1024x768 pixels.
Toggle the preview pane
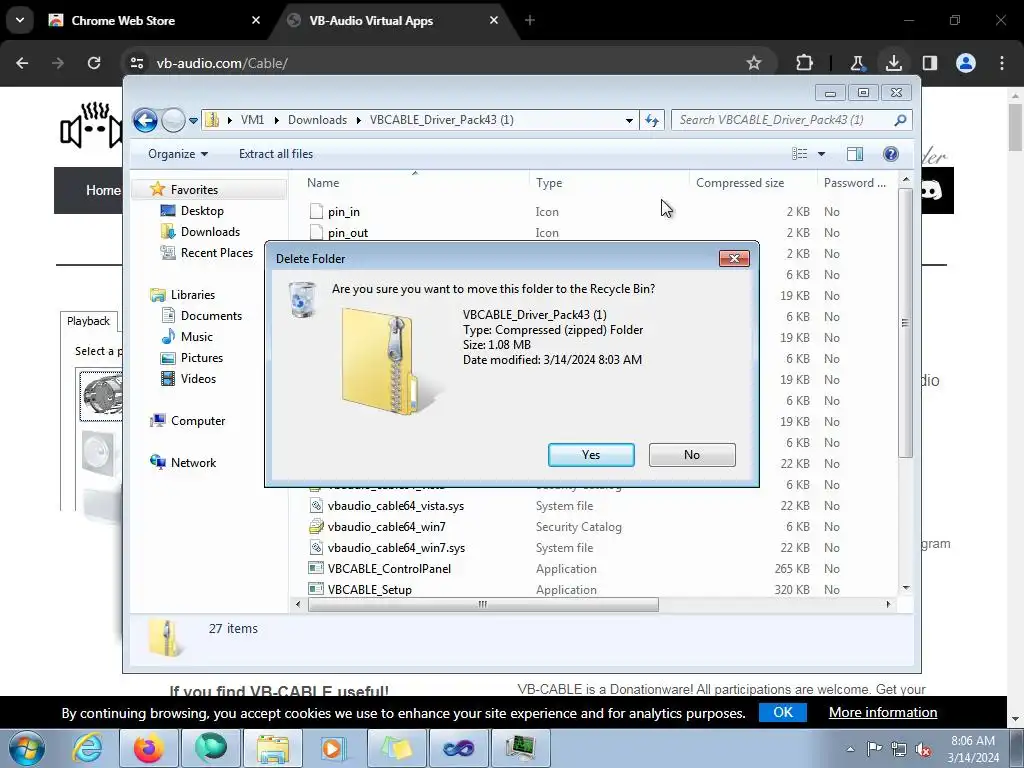click(x=855, y=154)
